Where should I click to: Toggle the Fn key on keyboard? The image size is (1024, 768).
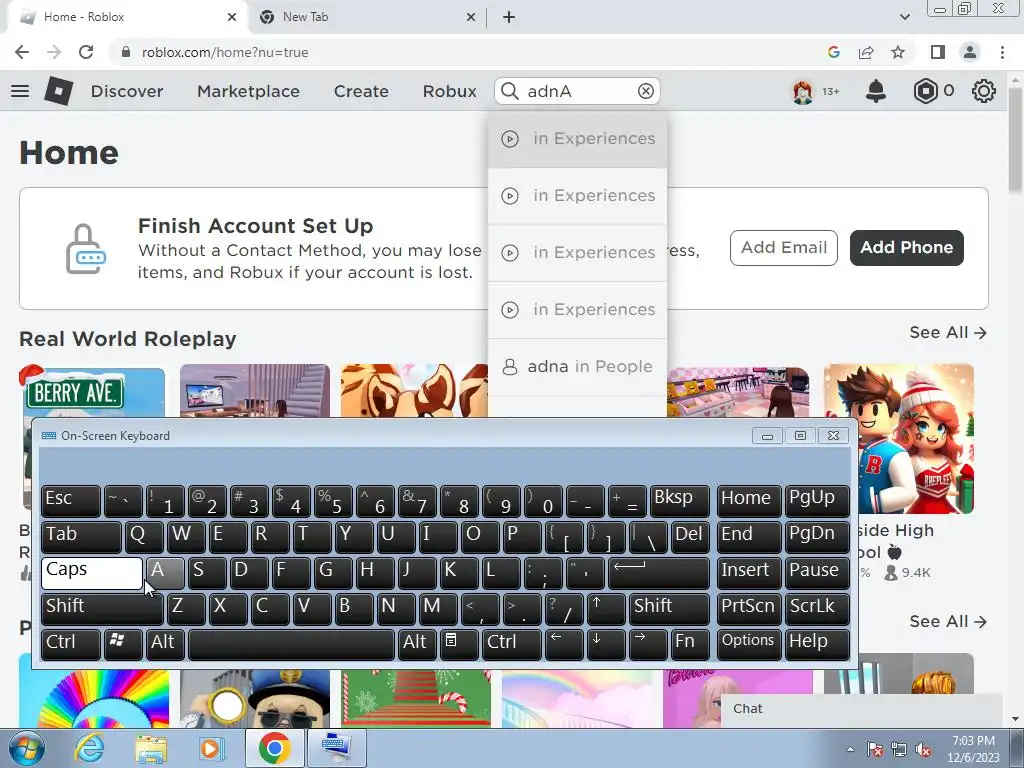click(690, 645)
